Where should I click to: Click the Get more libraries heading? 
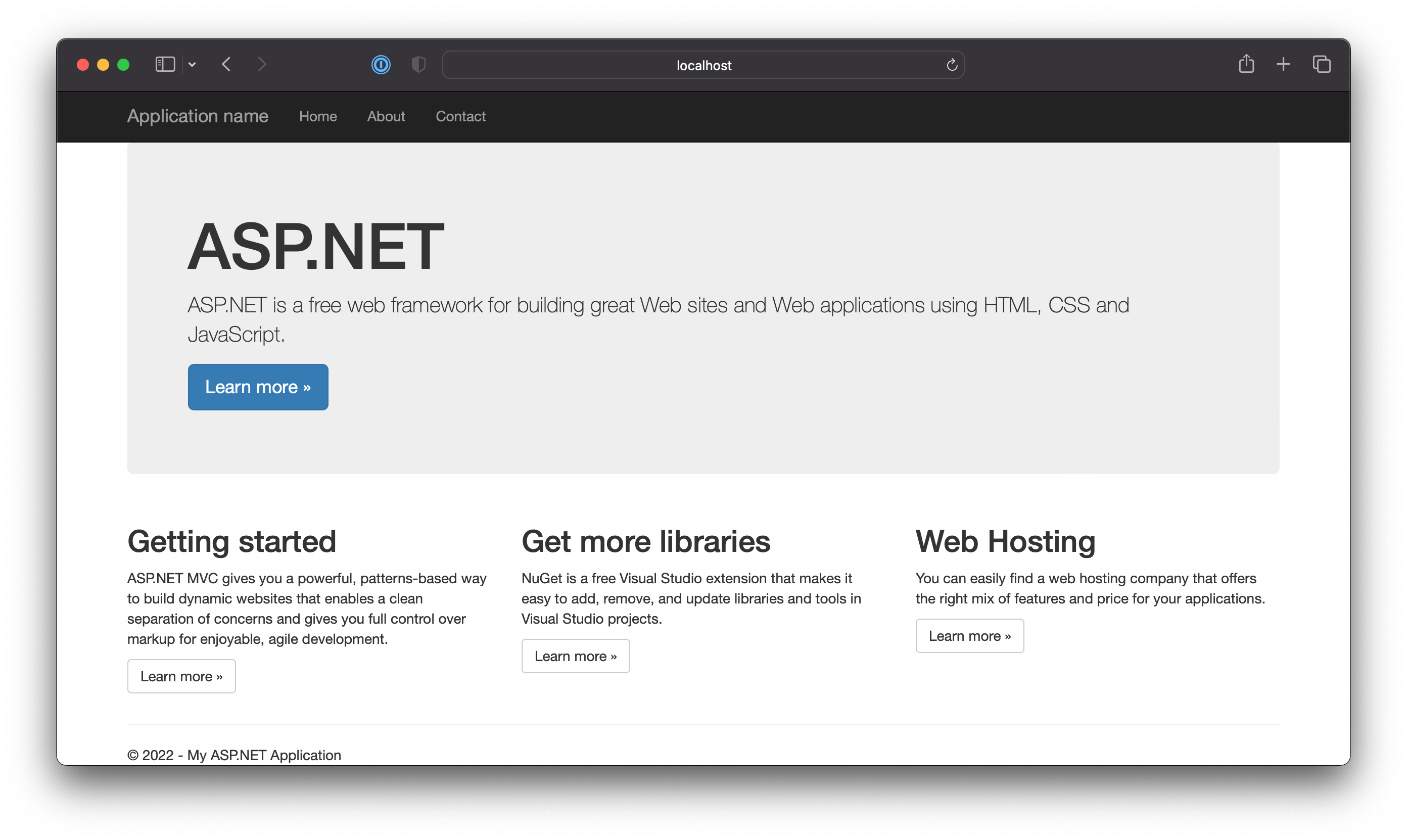click(646, 542)
